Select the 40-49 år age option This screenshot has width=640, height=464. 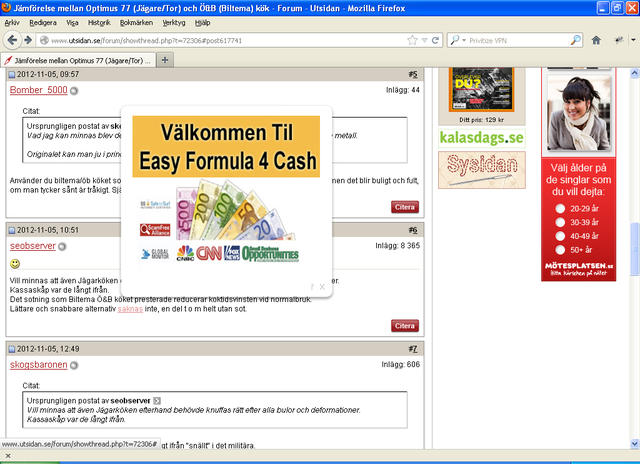pyautogui.click(x=560, y=236)
